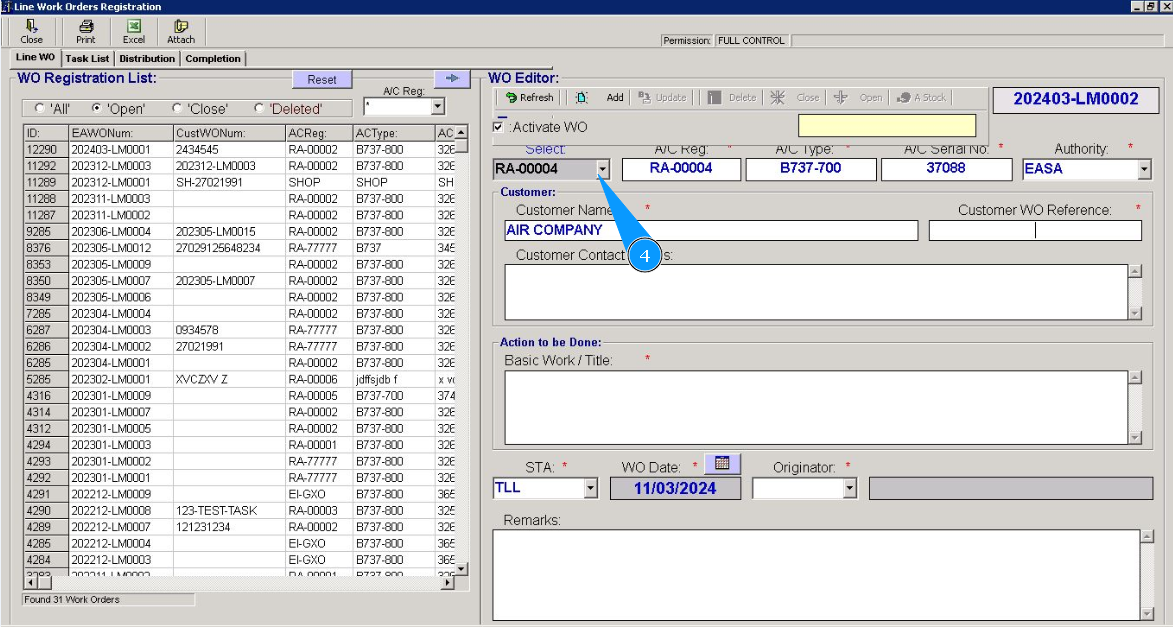Open the STA dropdown list
Viewport: 1173px width, 629px height.
click(590, 489)
